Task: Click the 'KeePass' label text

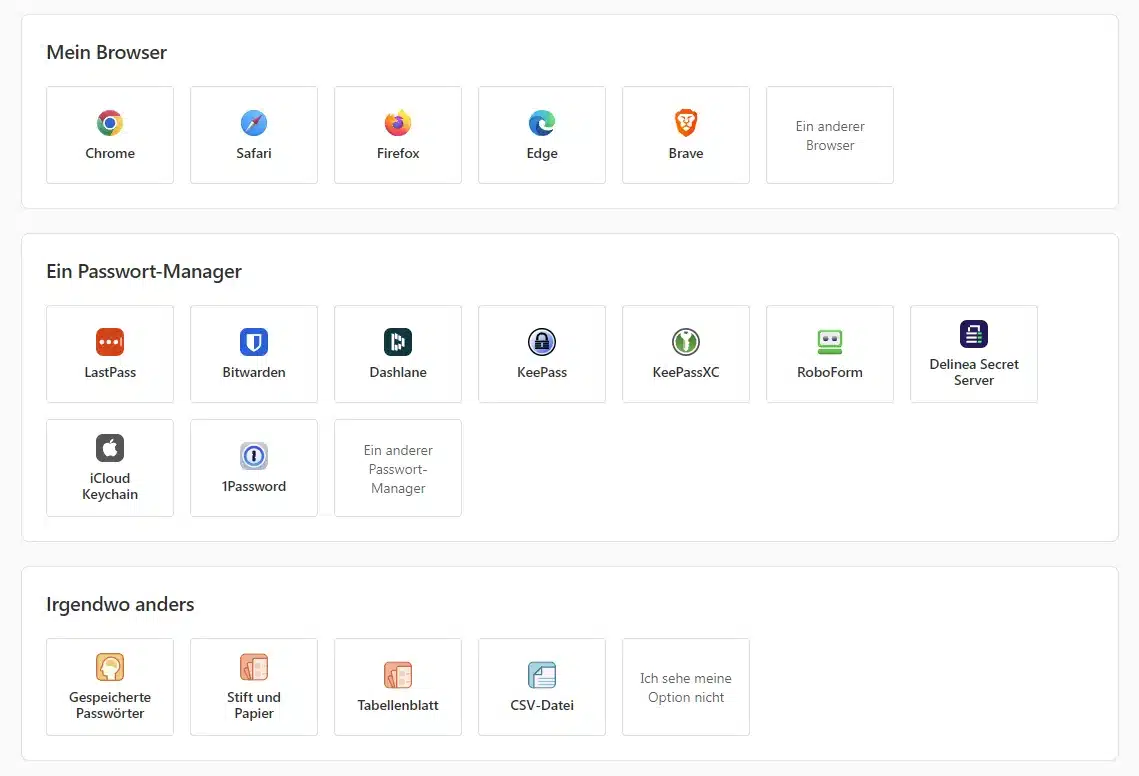Action: pyautogui.click(x=542, y=372)
